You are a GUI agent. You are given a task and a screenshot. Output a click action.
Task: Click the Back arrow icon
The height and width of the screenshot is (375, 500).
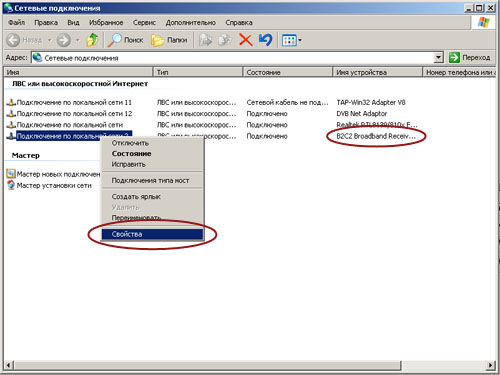13,40
